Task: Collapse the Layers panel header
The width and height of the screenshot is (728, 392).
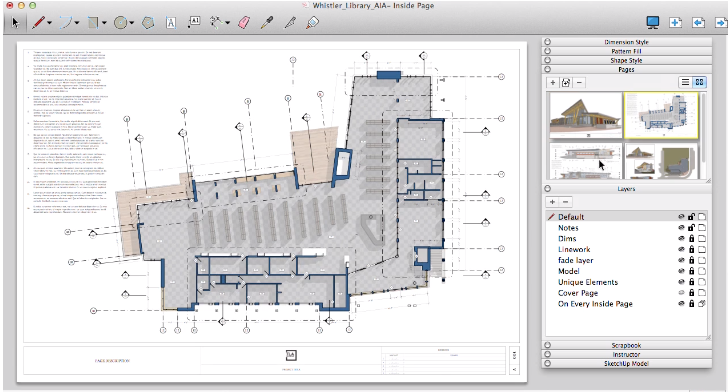Action: pos(626,189)
